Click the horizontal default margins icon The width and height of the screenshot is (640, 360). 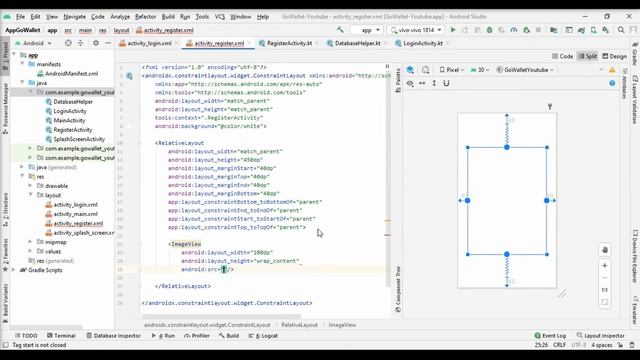point(422,83)
